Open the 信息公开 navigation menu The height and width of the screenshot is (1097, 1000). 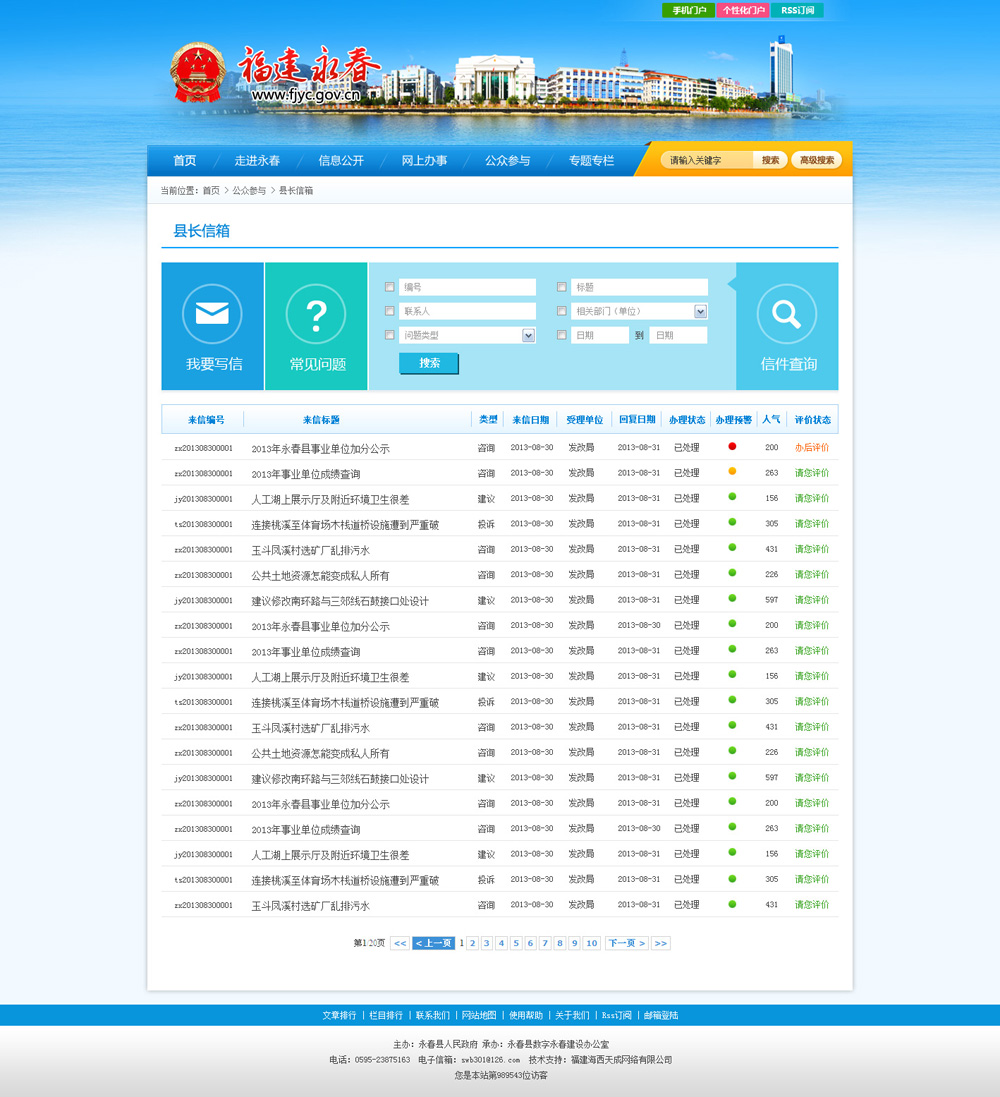pyautogui.click(x=341, y=161)
